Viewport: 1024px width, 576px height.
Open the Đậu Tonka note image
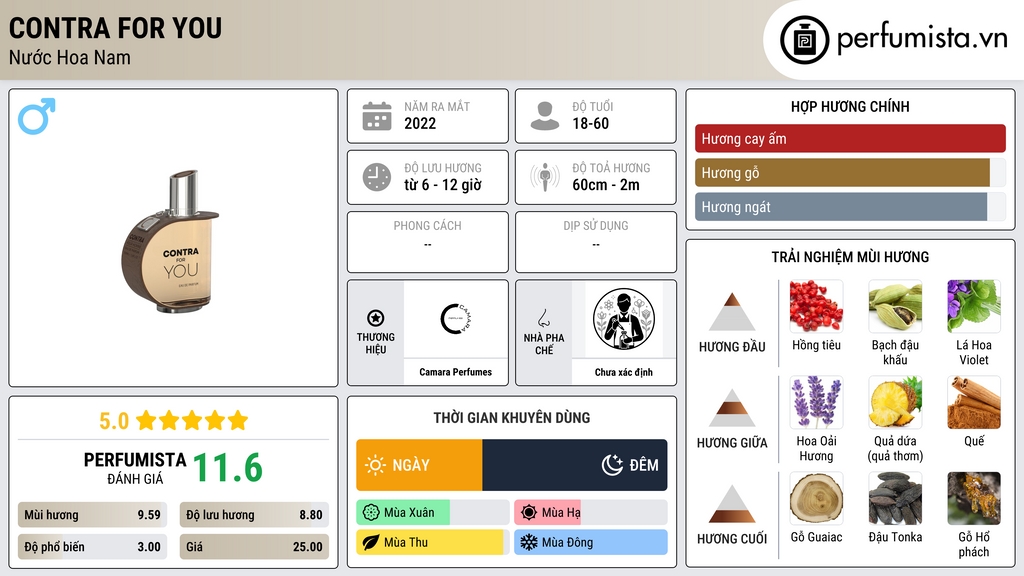895,498
